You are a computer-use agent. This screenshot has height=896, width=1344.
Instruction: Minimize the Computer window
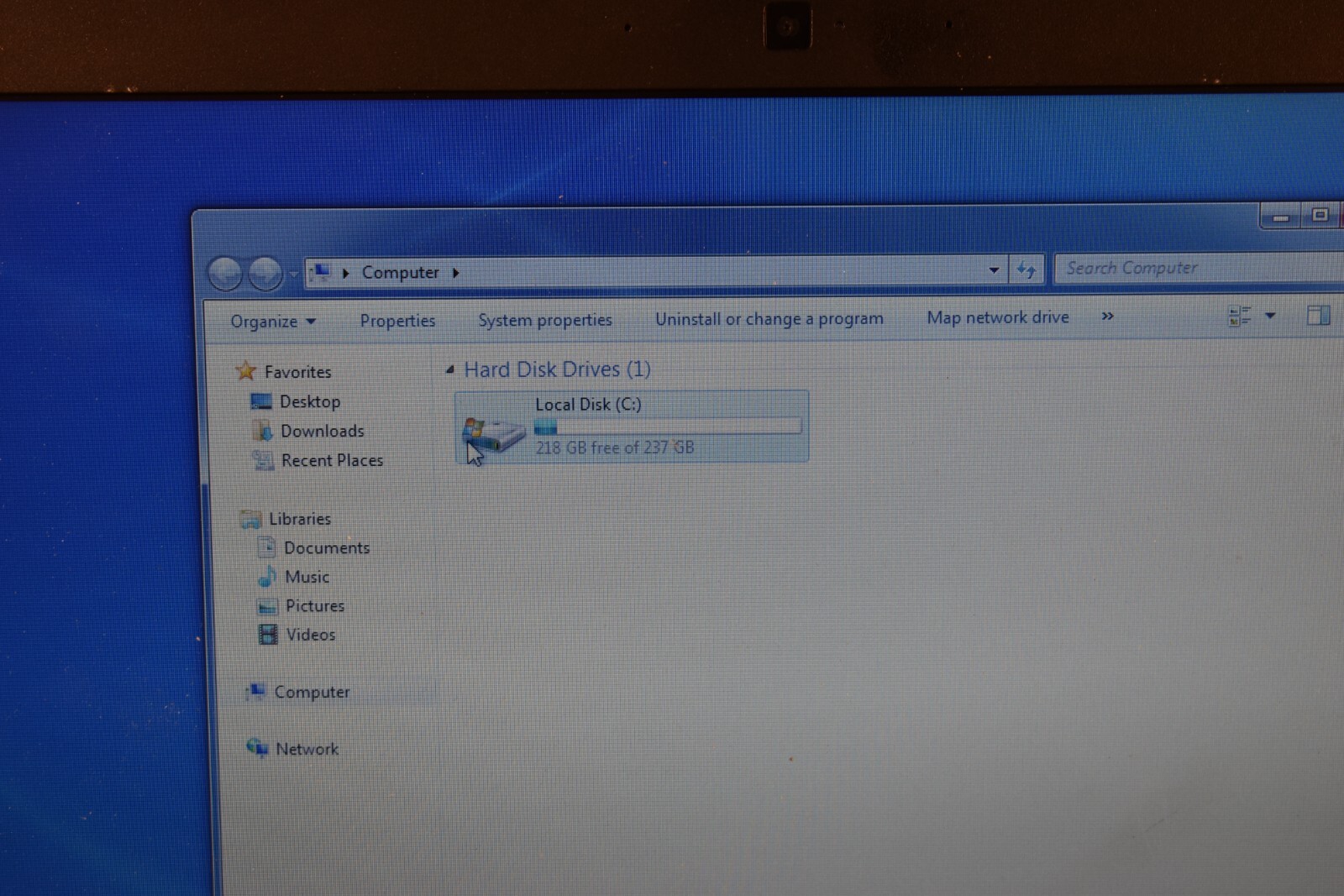(x=1281, y=217)
